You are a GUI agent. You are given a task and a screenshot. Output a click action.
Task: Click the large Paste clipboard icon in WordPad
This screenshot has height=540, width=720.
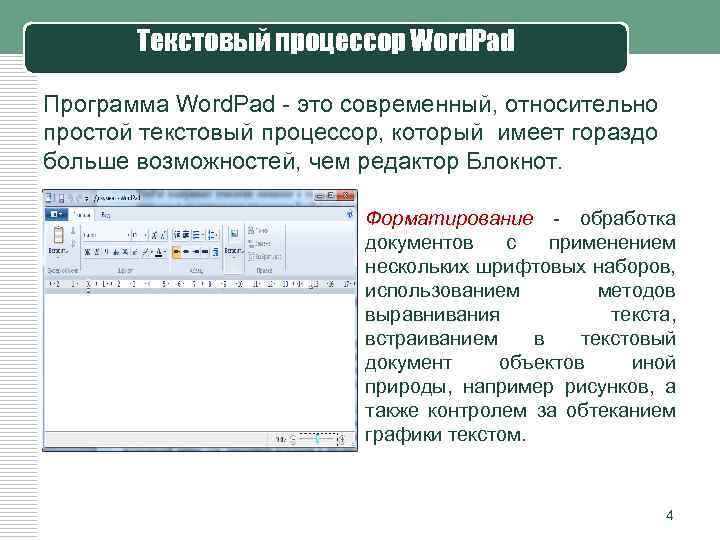pyautogui.click(x=58, y=235)
